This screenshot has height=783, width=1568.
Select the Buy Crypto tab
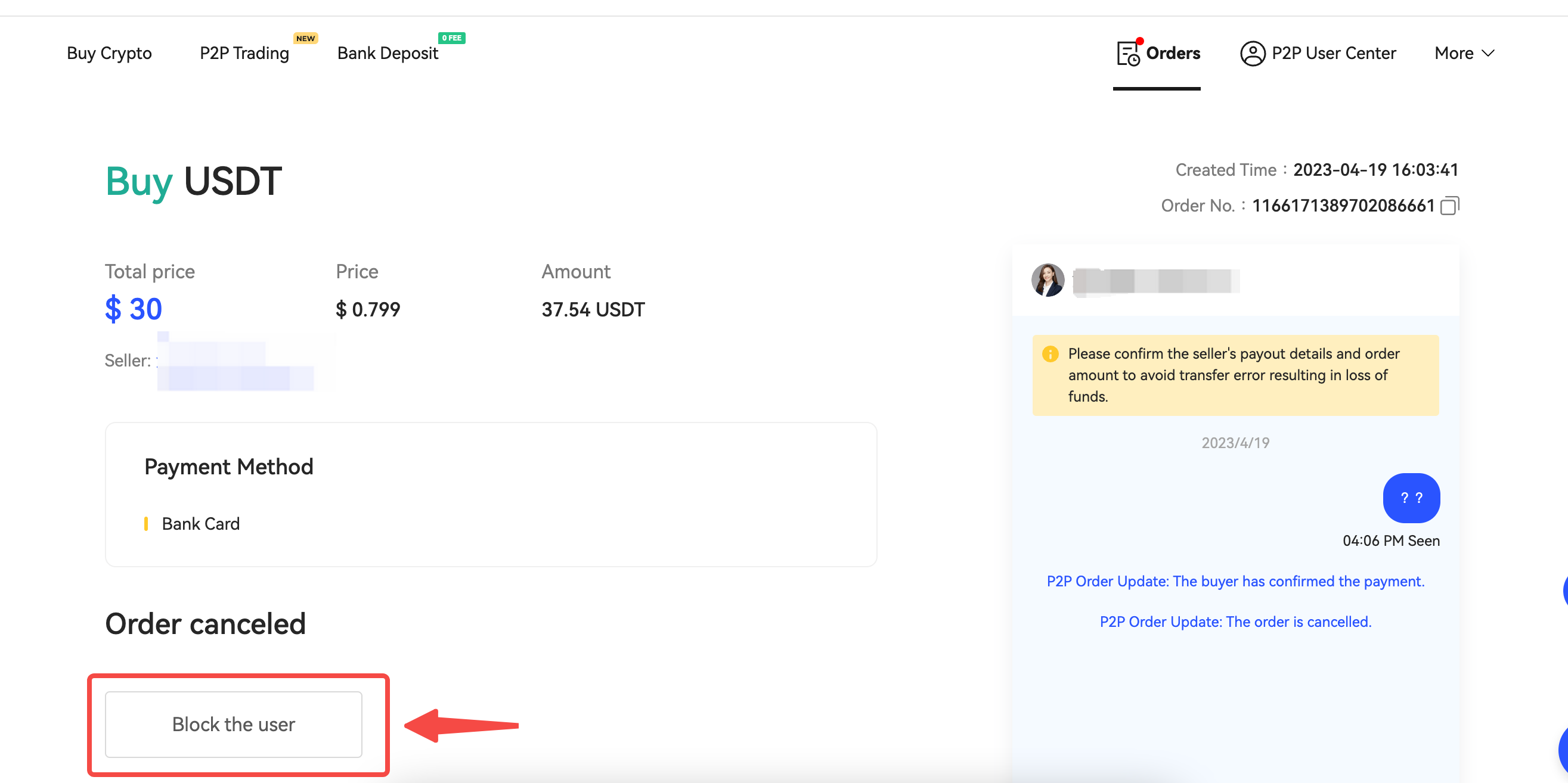pyautogui.click(x=109, y=53)
